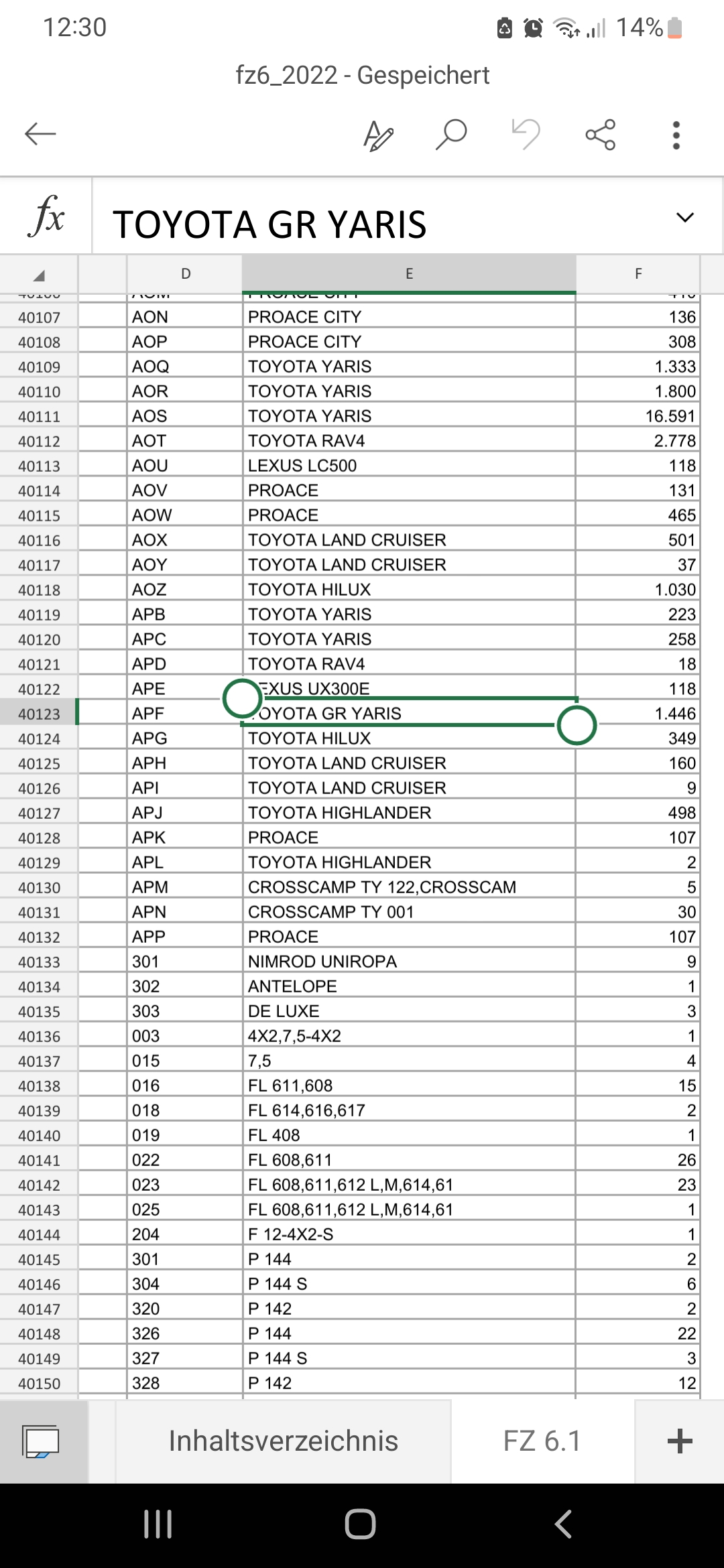Tap the undo arrow icon
724x1568 pixels.
pyautogui.click(x=526, y=134)
